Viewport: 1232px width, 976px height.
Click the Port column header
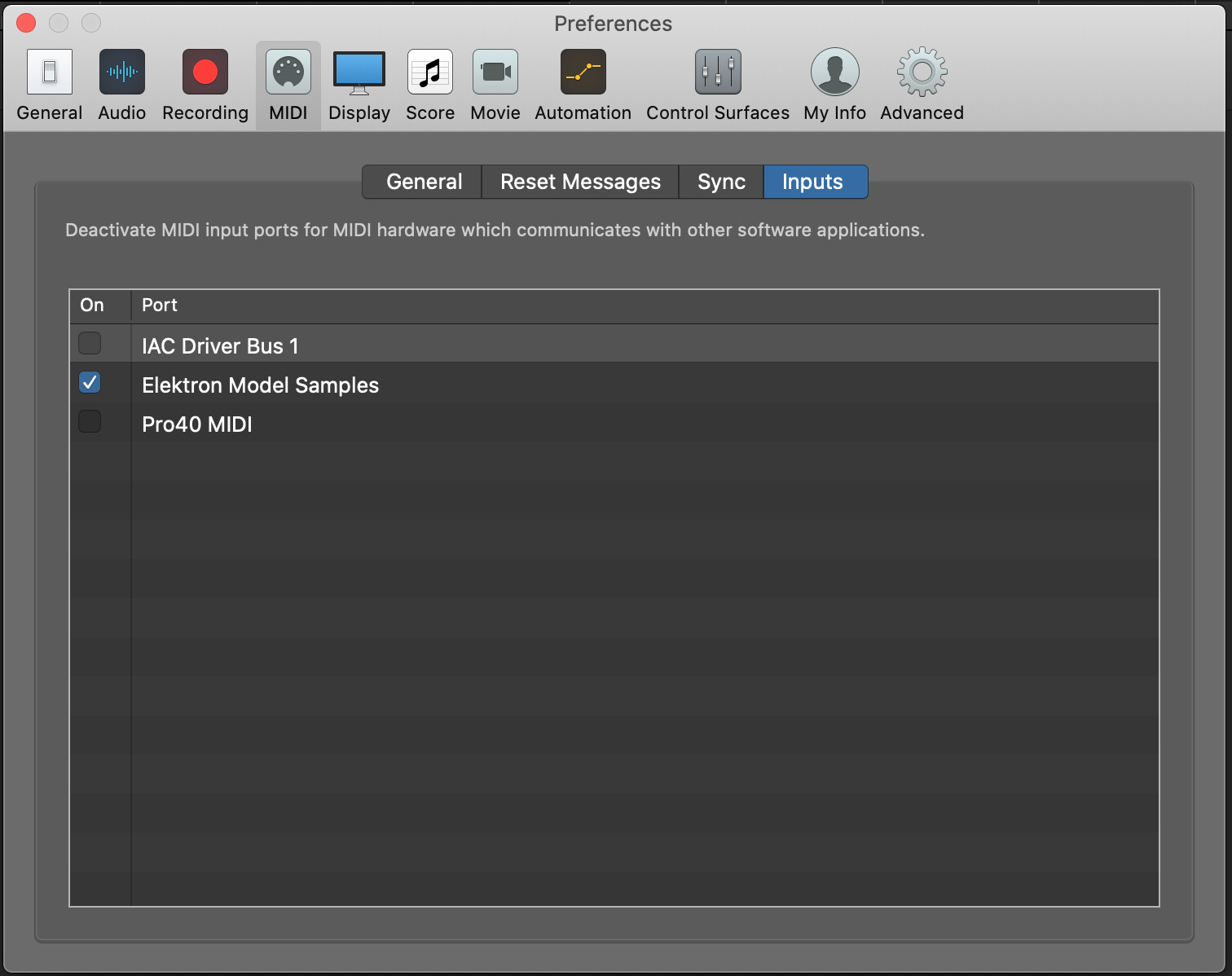pyautogui.click(x=645, y=306)
